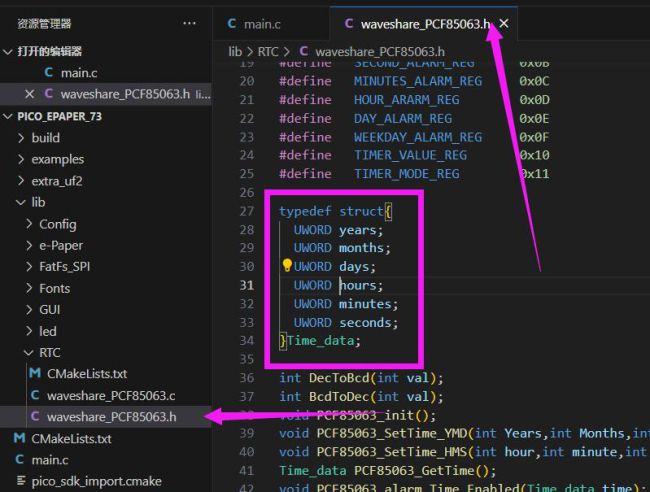
Task: Open the explorer more actions ellipsis menu
Action: (189, 24)
